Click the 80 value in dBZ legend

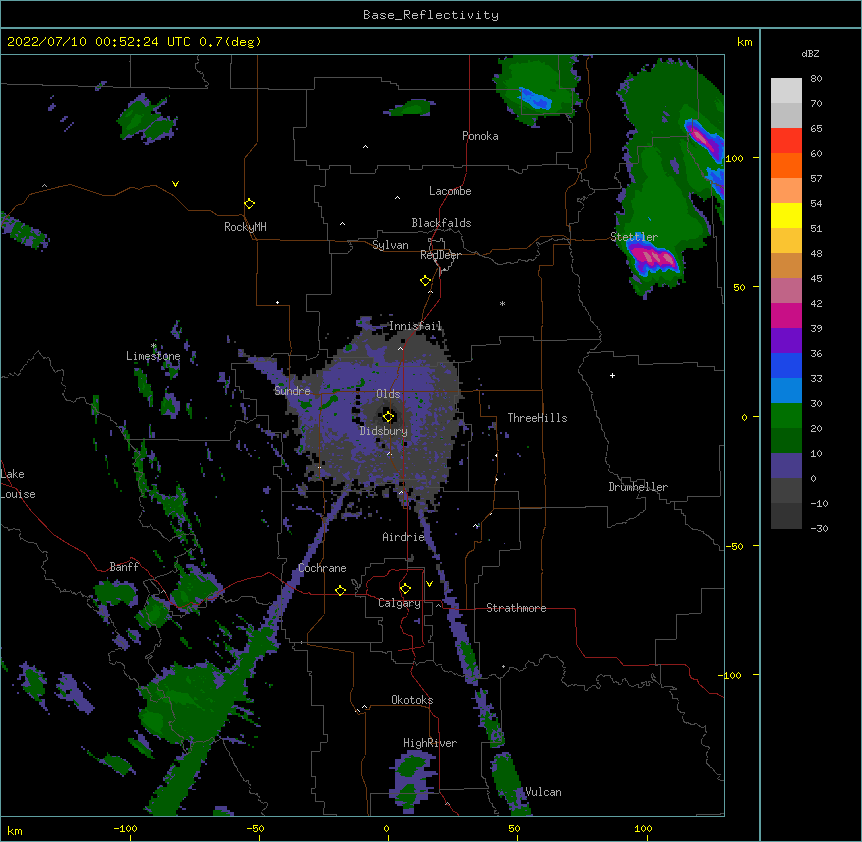816,79
